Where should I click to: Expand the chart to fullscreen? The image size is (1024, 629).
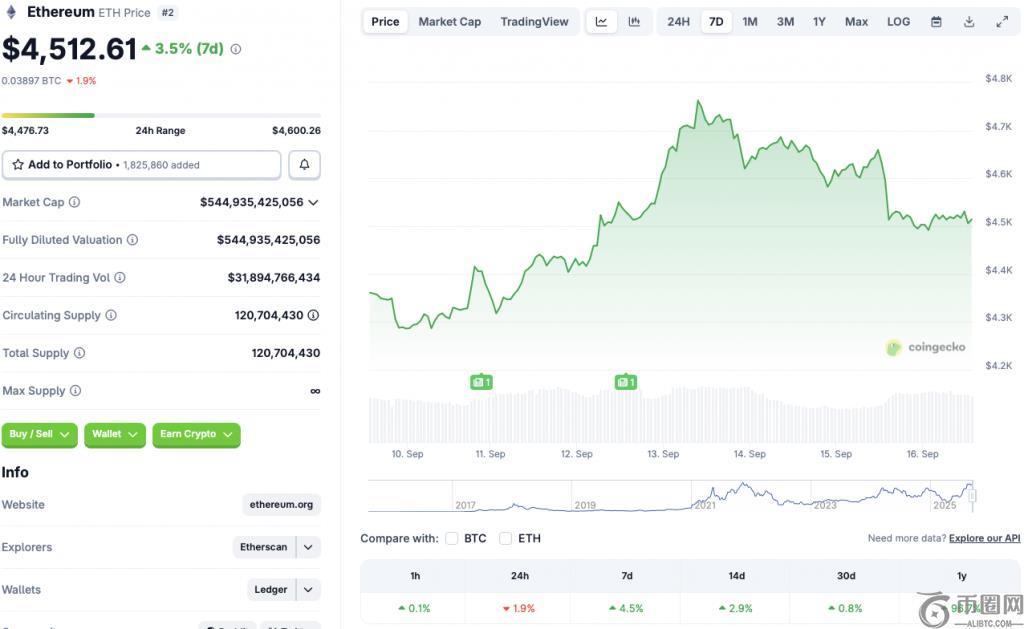click(1002, 22)
